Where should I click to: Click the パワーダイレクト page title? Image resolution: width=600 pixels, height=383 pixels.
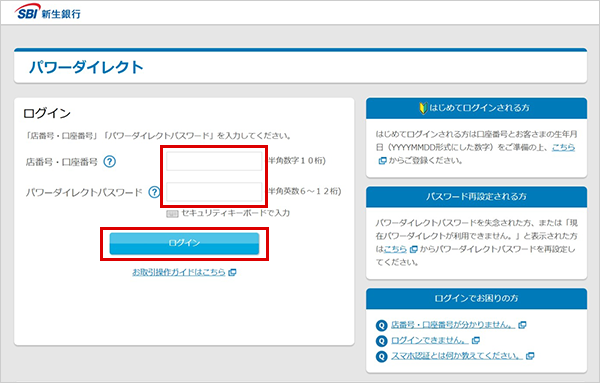(x=86, y=67)
